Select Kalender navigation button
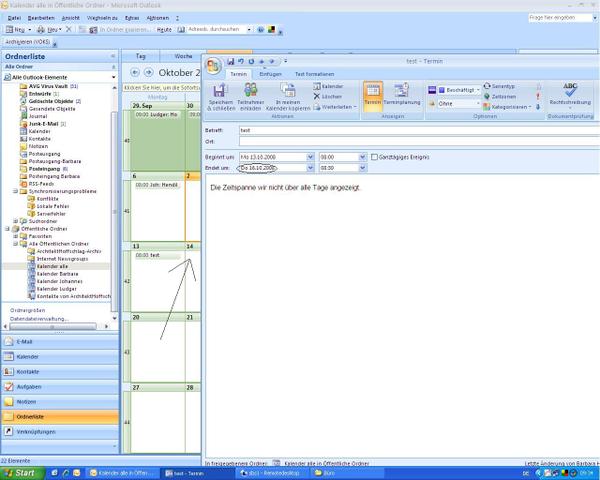 [x=60, y=357]
